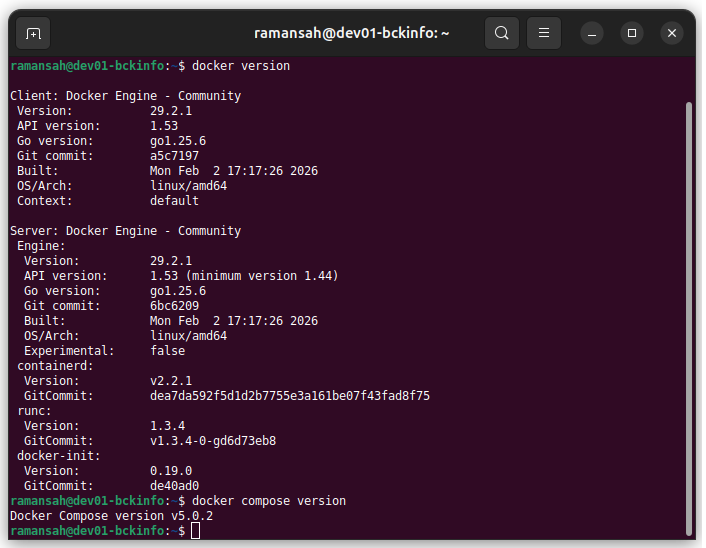Click the 'docker compose version' command text

point(268,501)
